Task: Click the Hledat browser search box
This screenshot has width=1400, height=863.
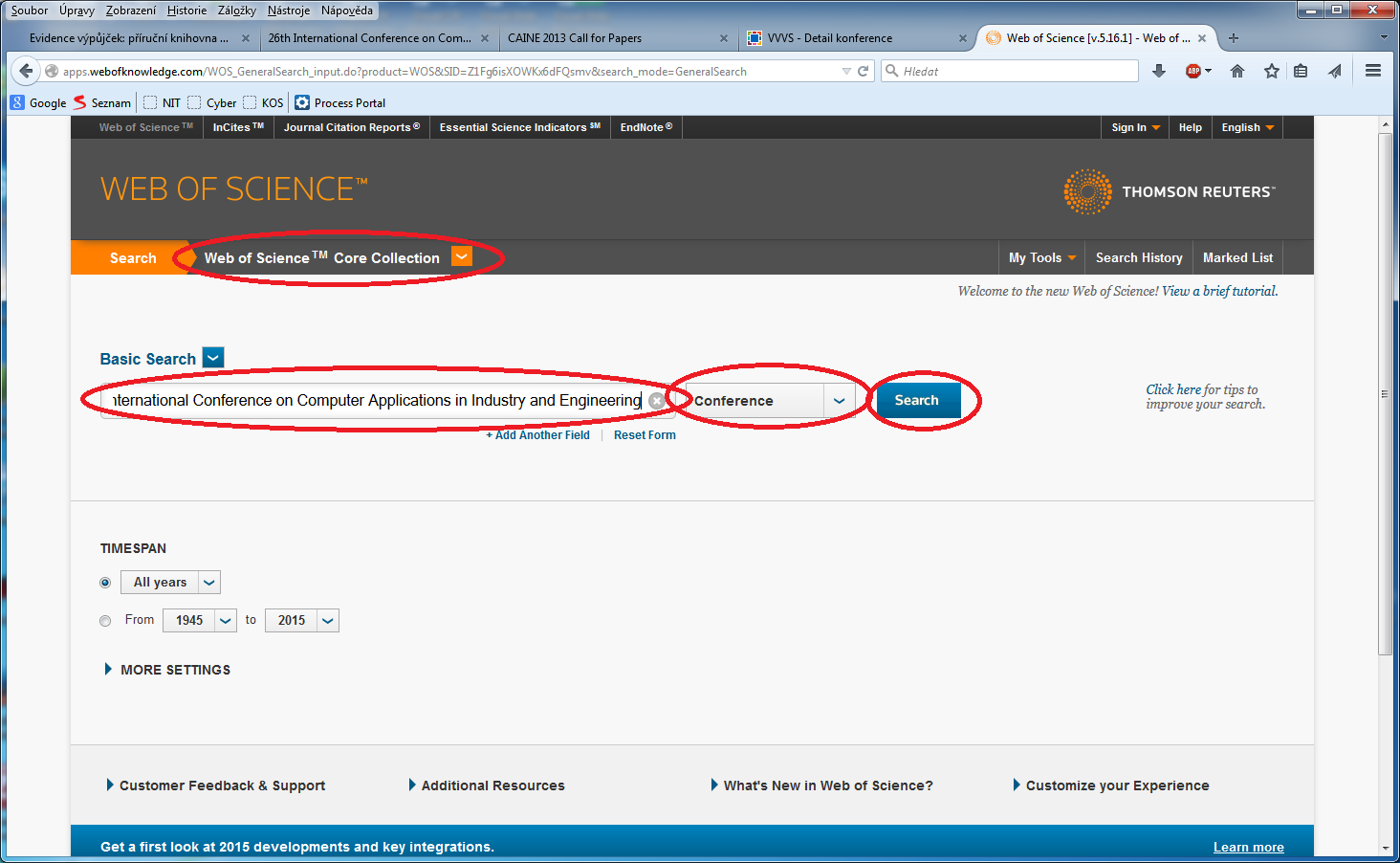Action: [x=1010, y=71]
